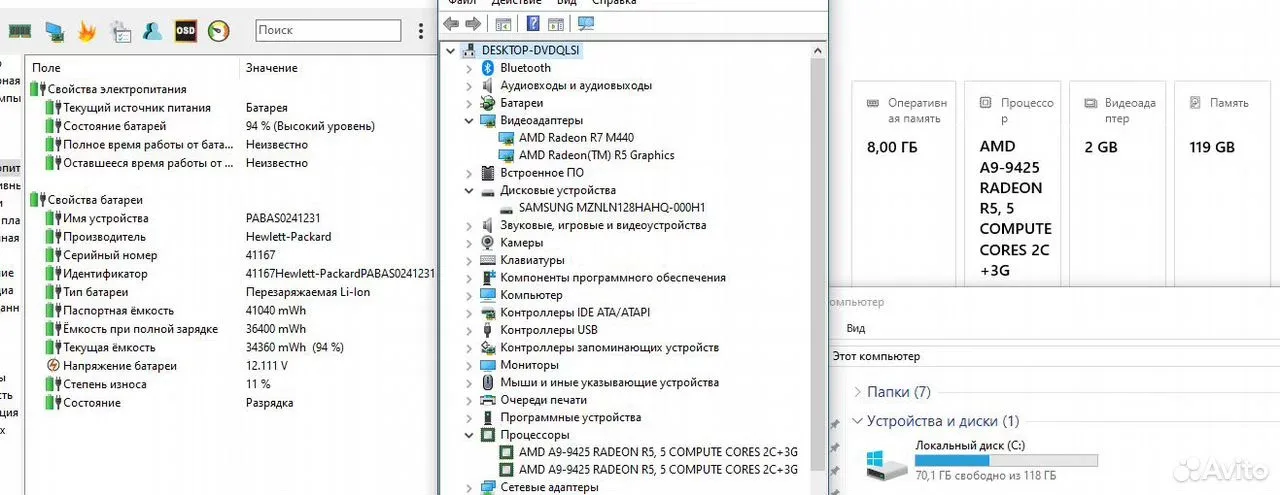Click the Оперативная память 8,00 ГБ card

pyautogui.click(x=906, y=185)
